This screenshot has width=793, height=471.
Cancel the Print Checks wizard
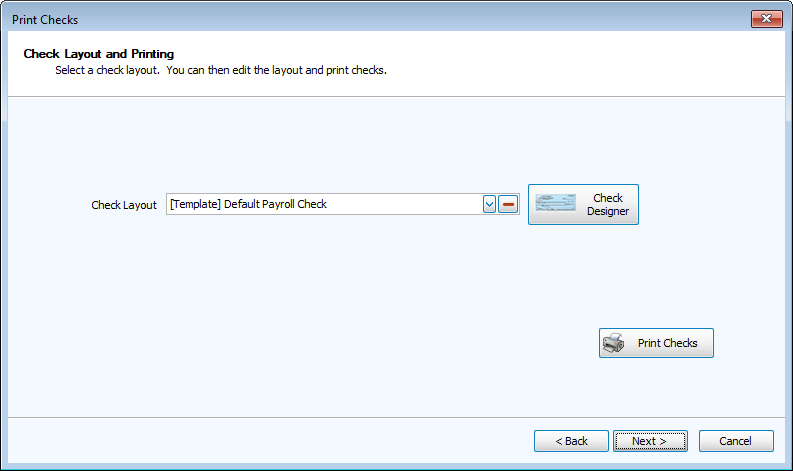pos(735,441)
